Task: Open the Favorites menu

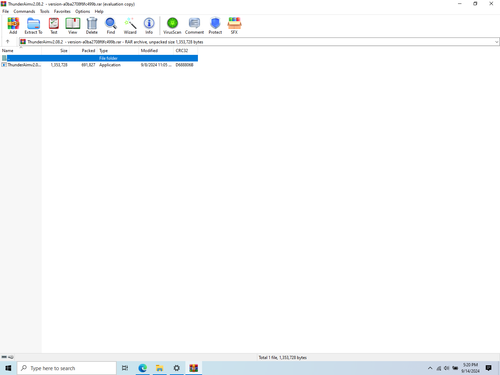Action: point(62,11)
